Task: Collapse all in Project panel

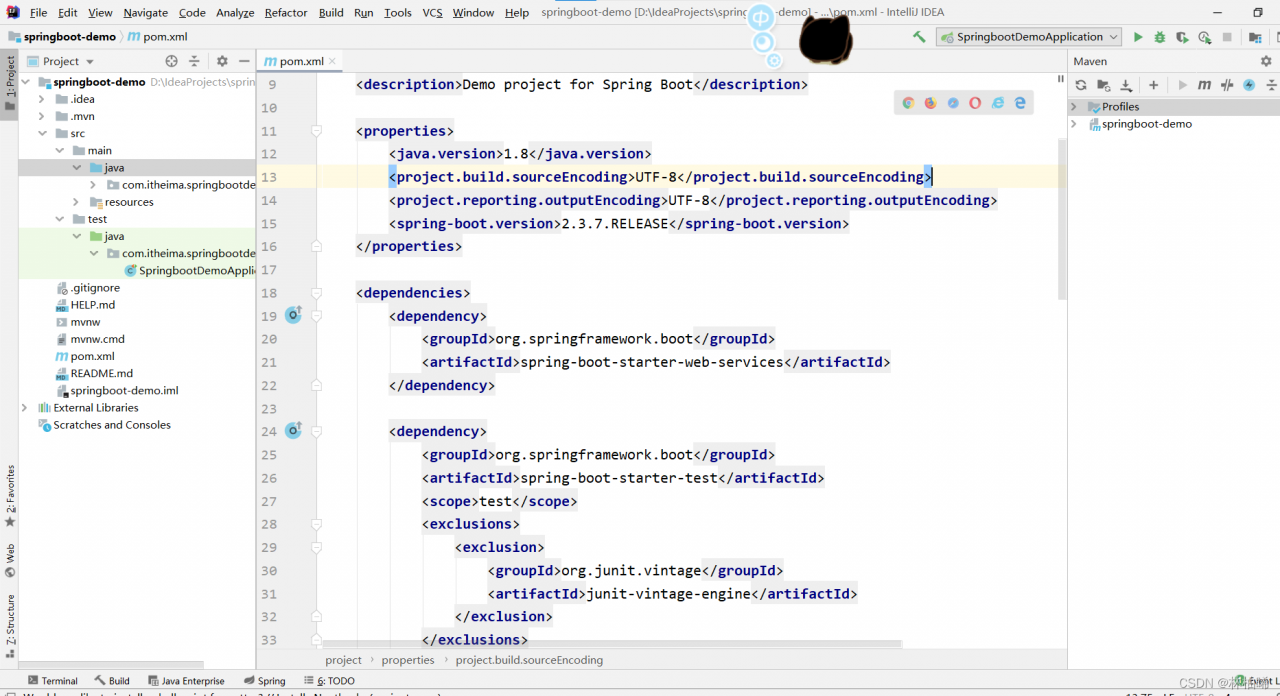Action: click(194, 61)
